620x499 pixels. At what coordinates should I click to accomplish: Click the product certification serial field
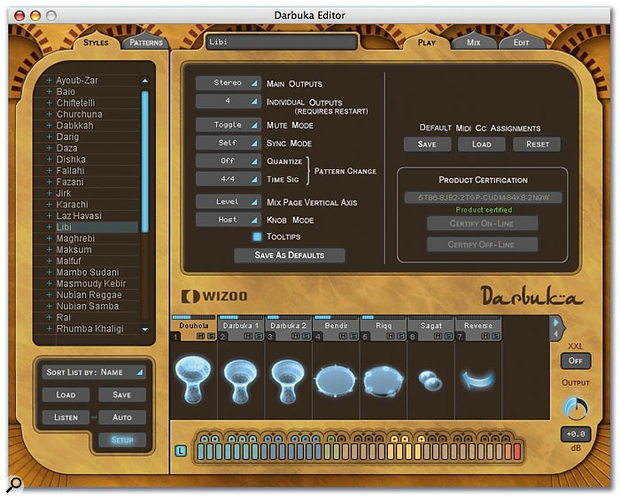tap(483, 197)
